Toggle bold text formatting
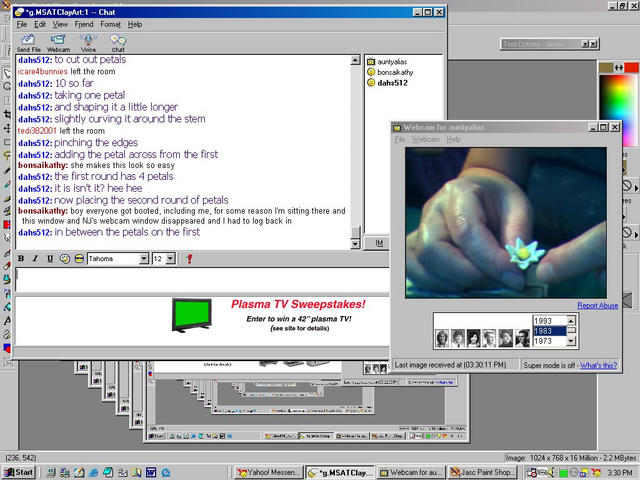This screenshot has width=640, height=480. (21, 258)
